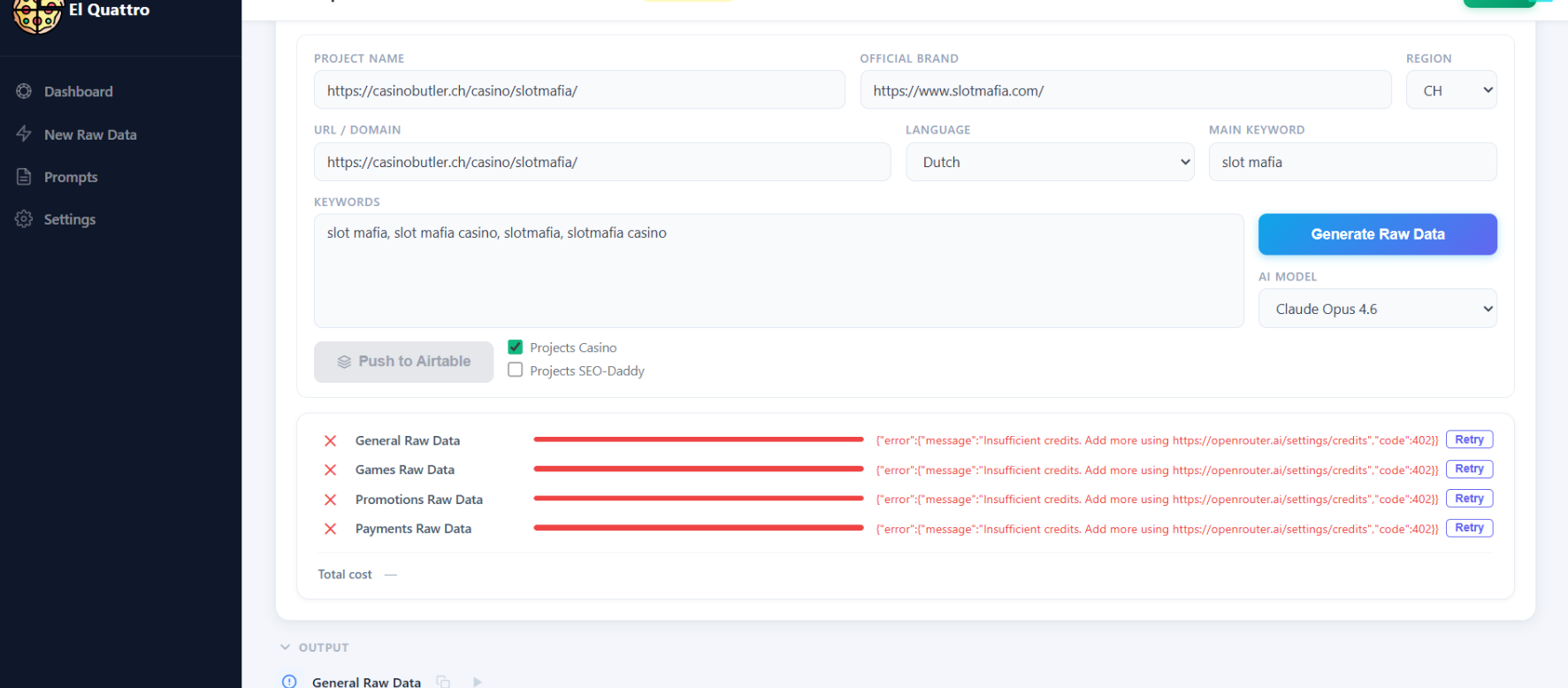Click the Games Raw Data red progress bar
Image resolution: width=1568 pixels, height=688 pixels.
point(699,469)
